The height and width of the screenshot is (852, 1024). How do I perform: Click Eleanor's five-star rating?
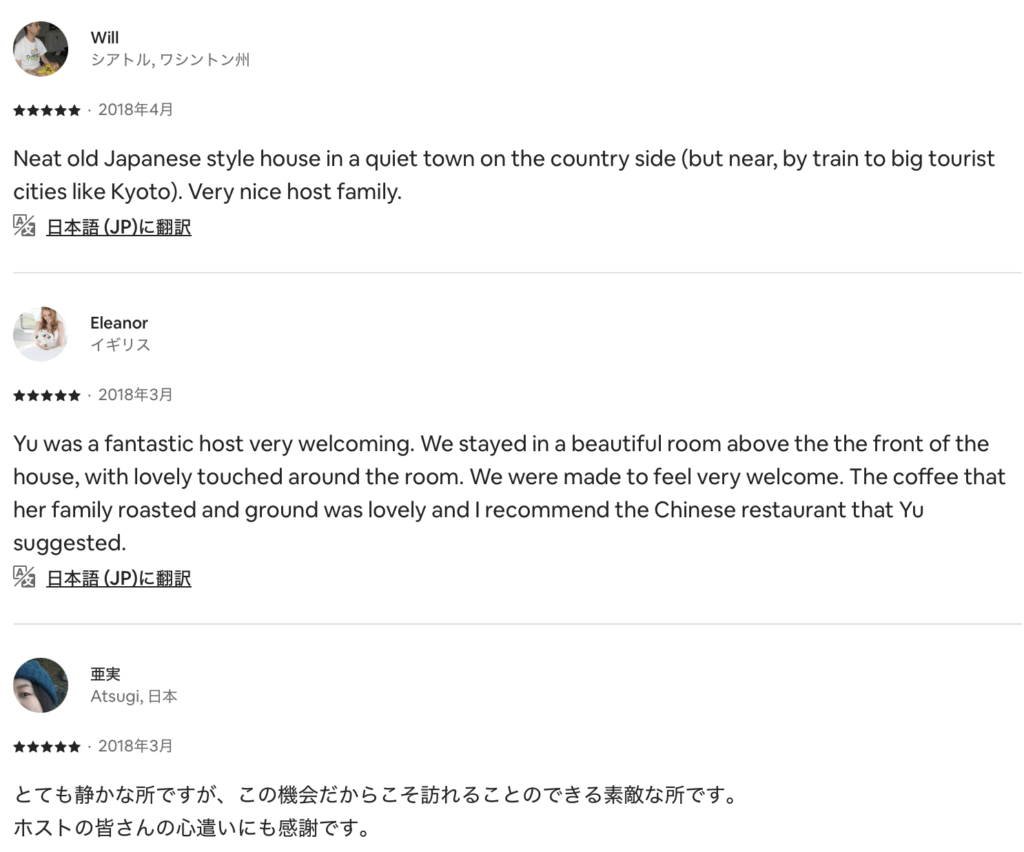pos(47,396)
